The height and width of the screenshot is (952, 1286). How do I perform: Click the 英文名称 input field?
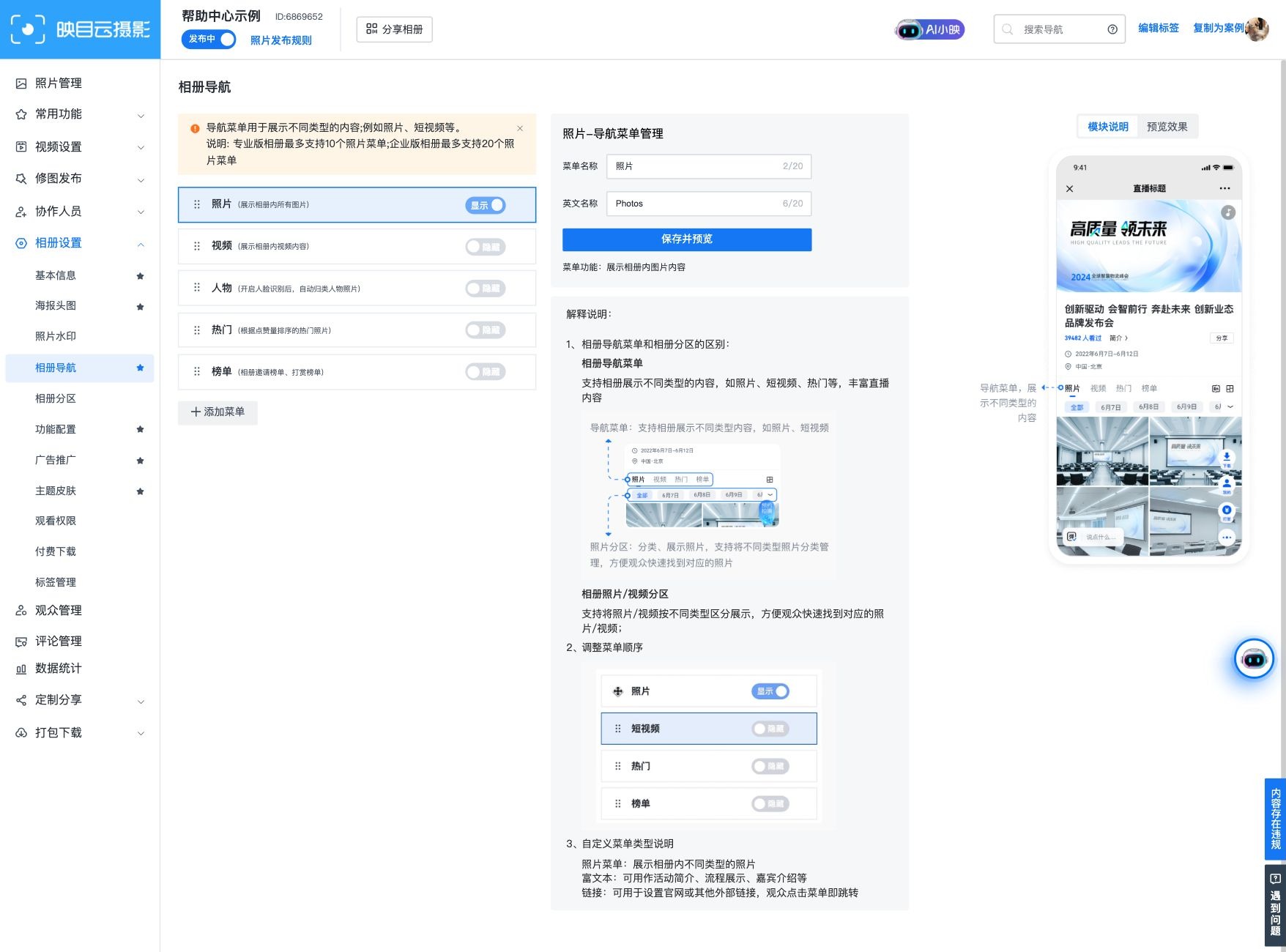(709, 204)
